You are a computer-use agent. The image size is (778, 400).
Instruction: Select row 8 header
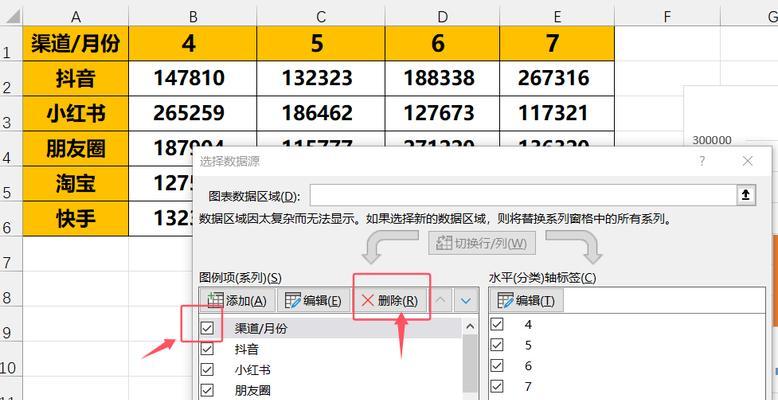[x=11, y=289]
